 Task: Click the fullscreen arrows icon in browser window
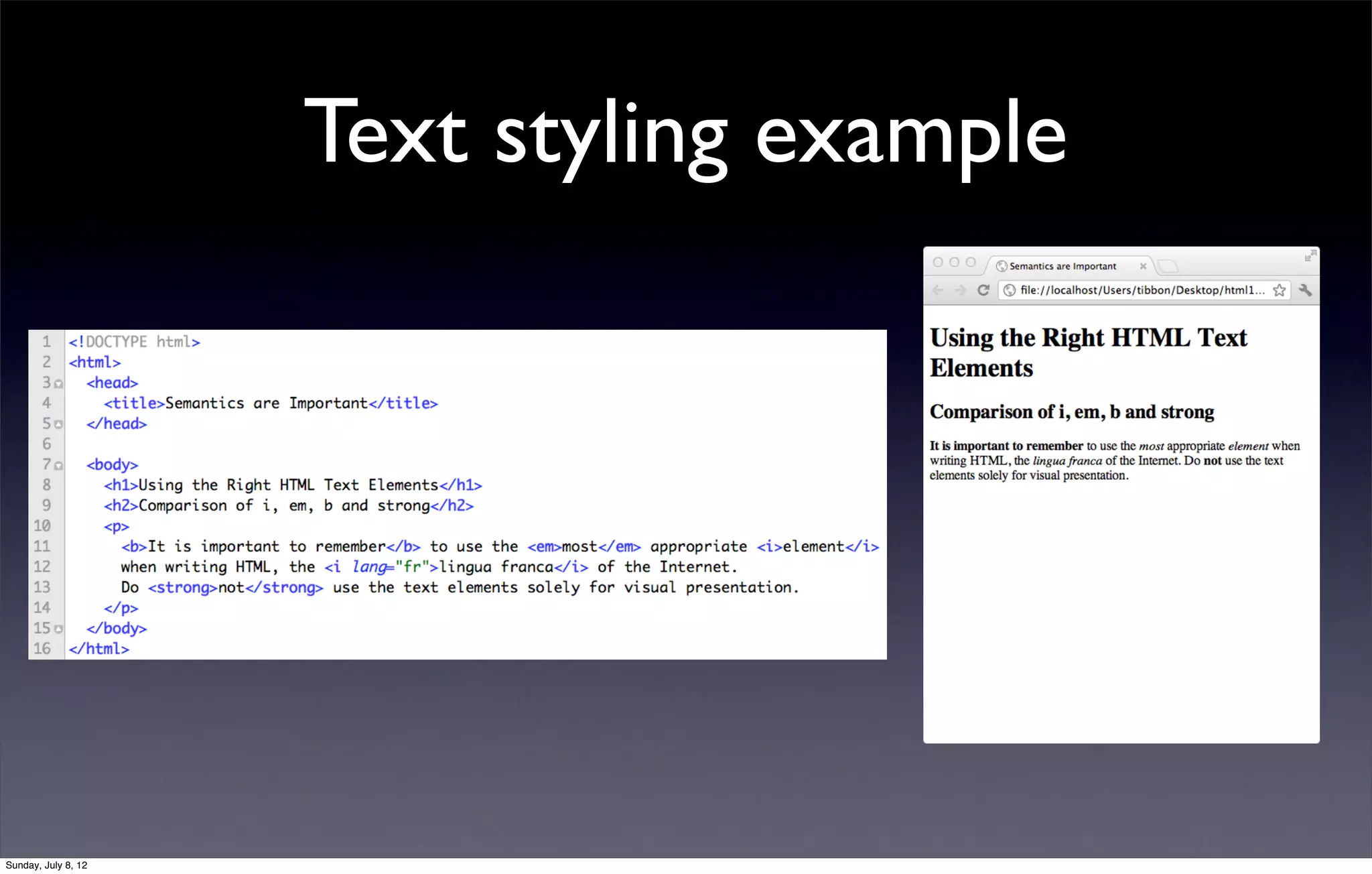(x=1311, y=255)
